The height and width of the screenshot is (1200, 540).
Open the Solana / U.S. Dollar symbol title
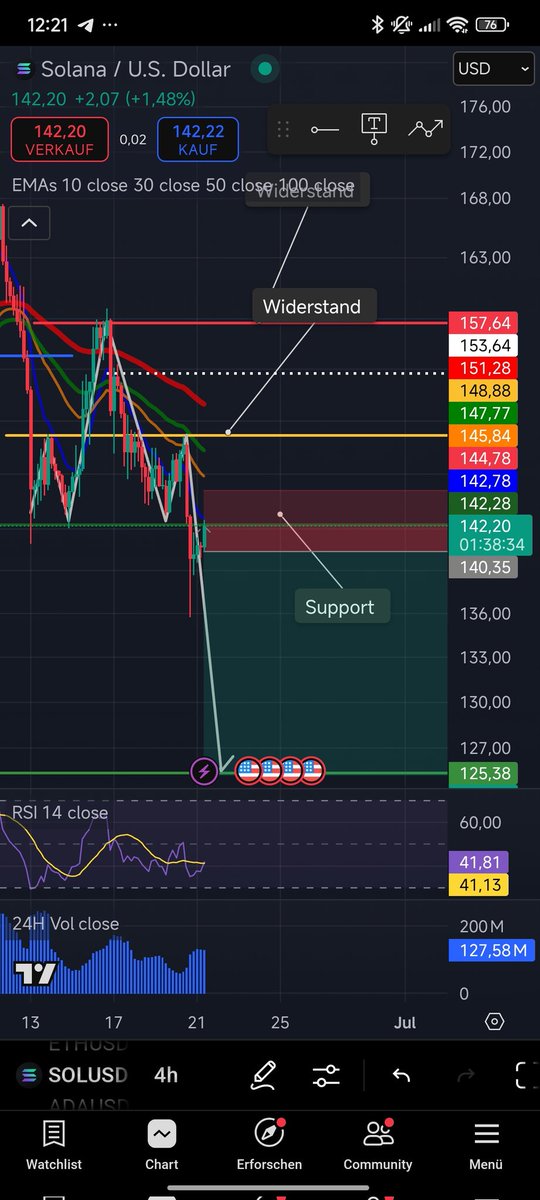(x=135, y=69)
